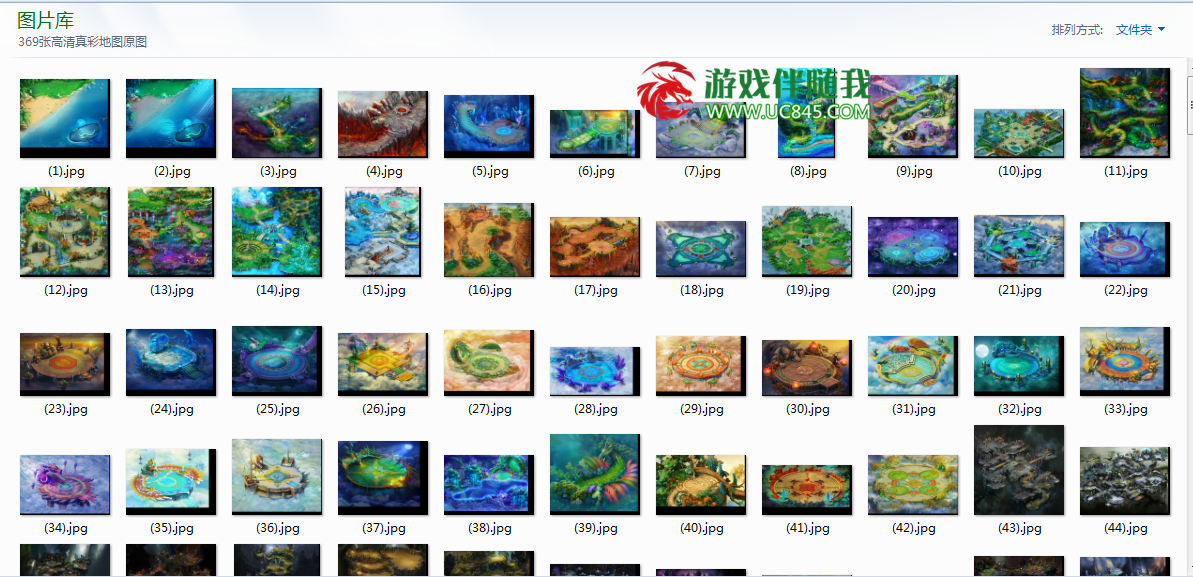Select thumbnail of (12).jpg
The width and height of the screenshot is (1193, 577).
click(x=65, y=231)
